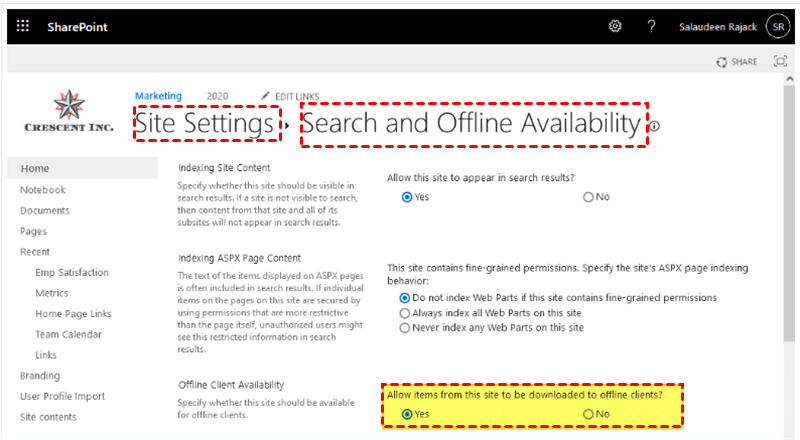The image size is (800, 440).
Task: Go to the Site Settings breadcrumb
Action: pos(205,124)
